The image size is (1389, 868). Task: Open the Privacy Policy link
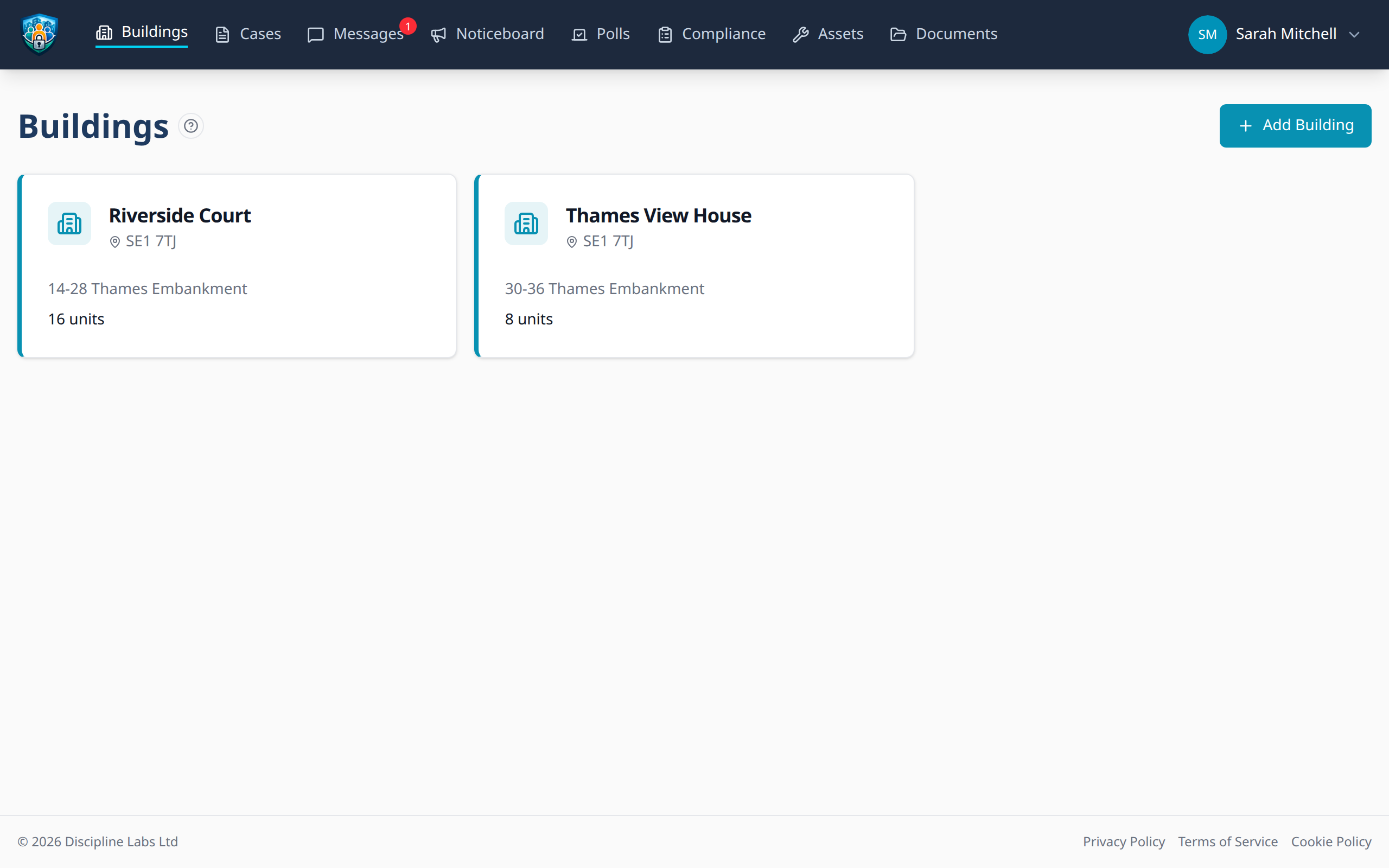coord(1123,841)
